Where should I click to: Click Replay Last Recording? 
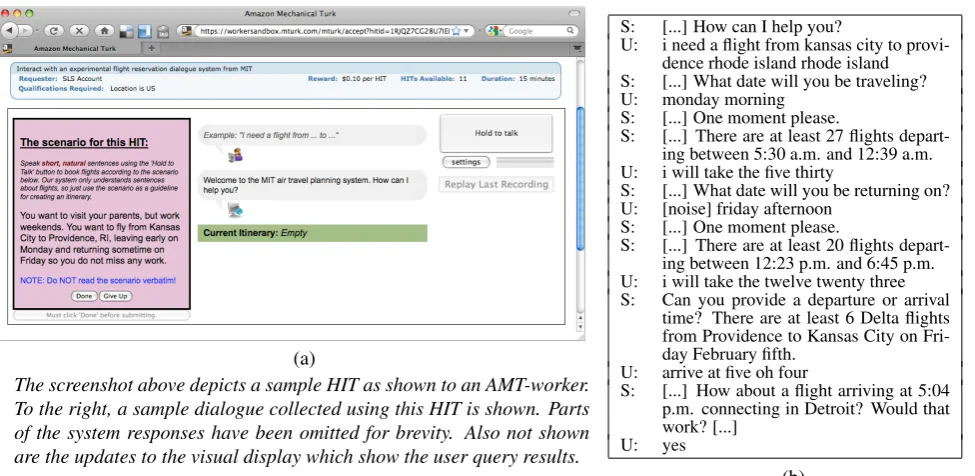click(x=496, y=185)
